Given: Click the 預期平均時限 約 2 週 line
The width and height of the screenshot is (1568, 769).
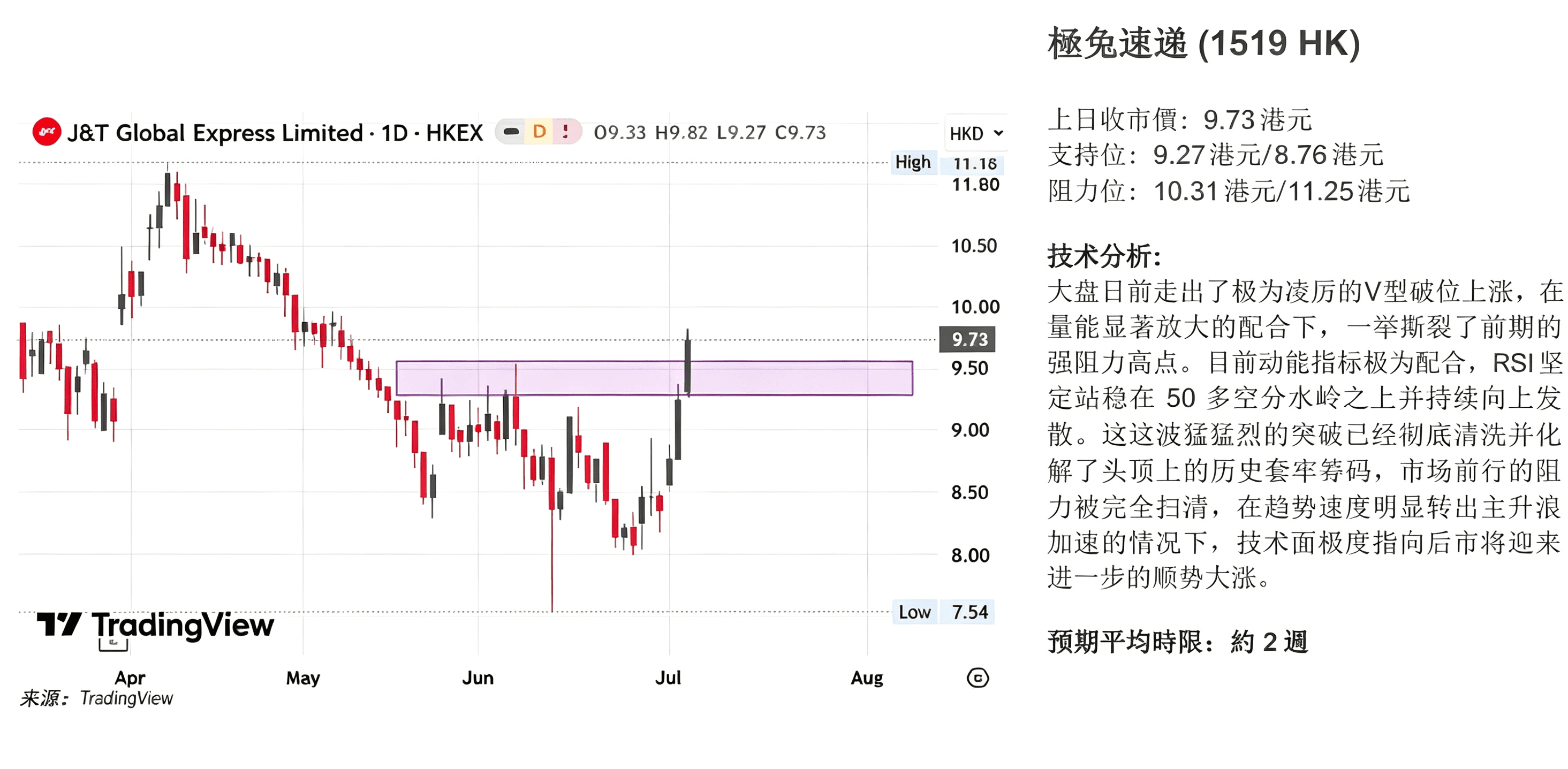Looking at the screenshot, I should click(x=1177, y=642).
